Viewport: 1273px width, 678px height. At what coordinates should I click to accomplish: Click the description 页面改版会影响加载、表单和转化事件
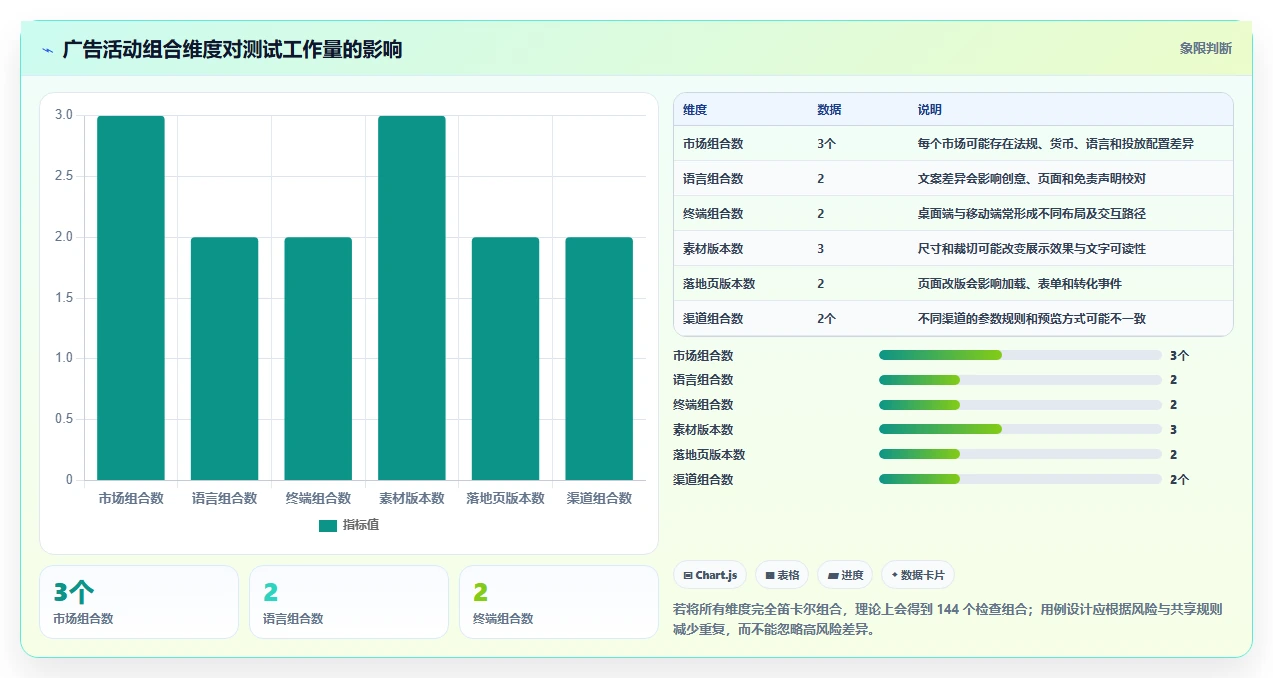coord(1020,284)
